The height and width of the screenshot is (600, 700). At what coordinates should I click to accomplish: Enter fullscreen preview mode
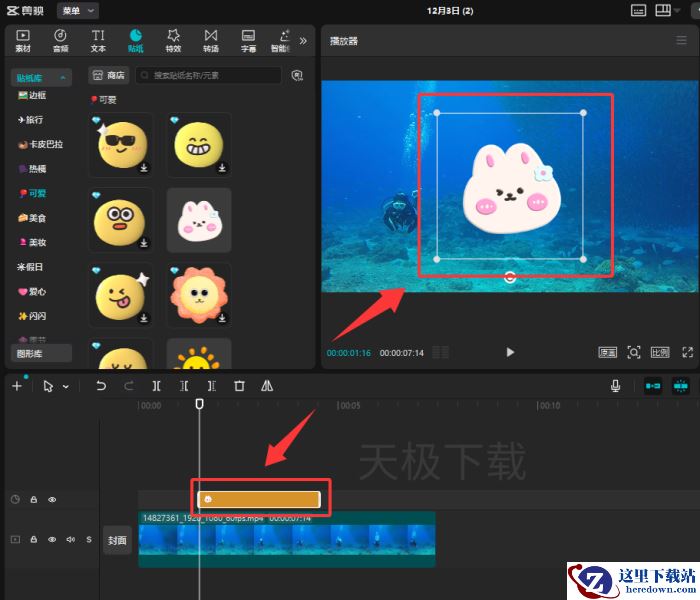click(688, 352)
